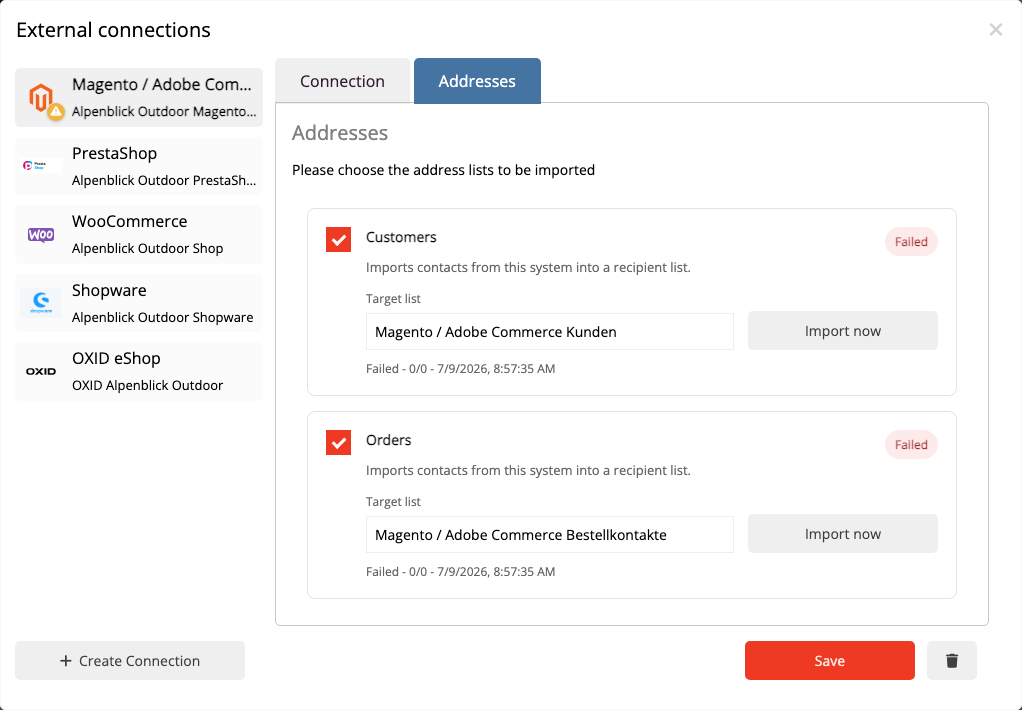Click Import now for Customers
1022x710 pixels.
[842, 331]
